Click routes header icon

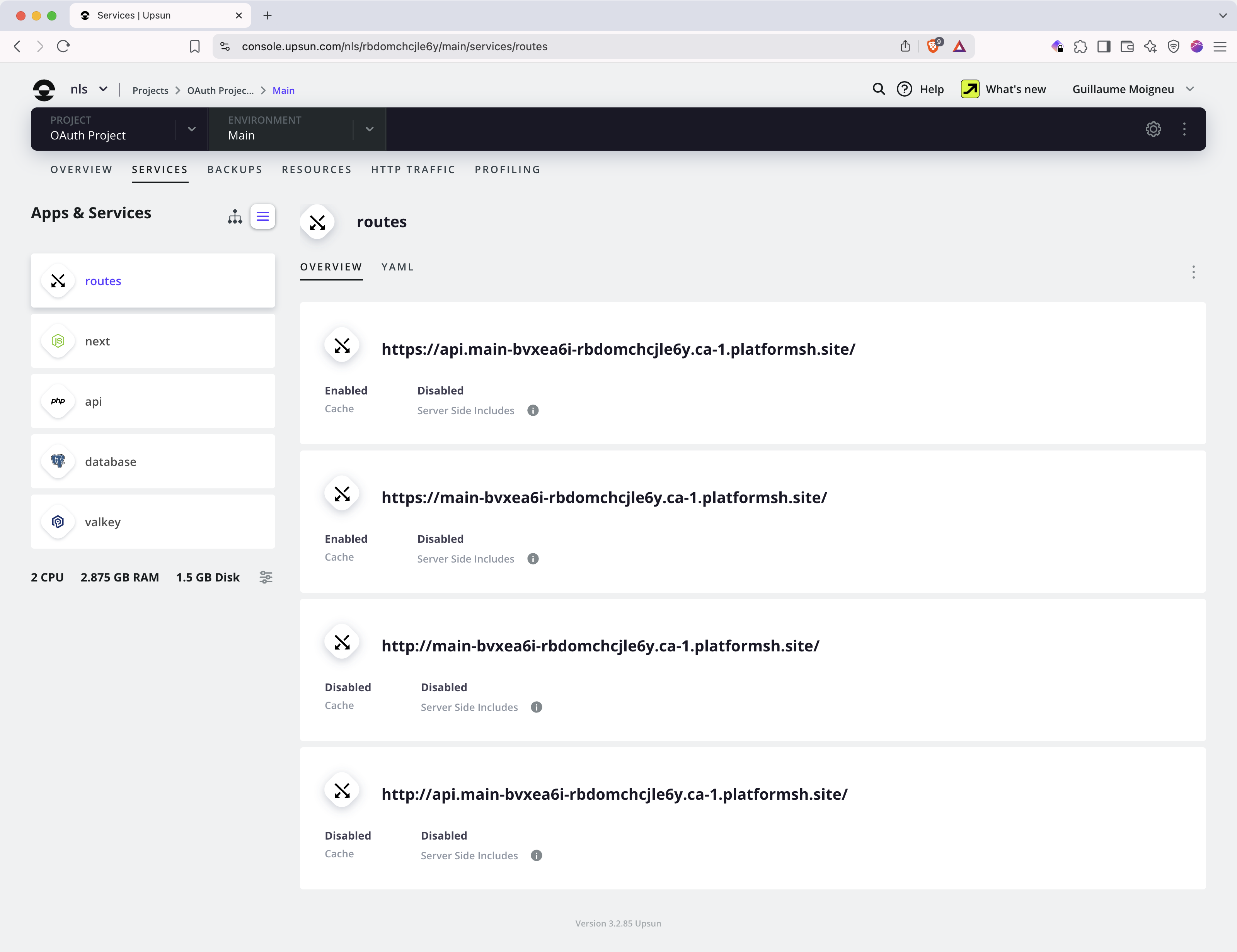[317, 222]
